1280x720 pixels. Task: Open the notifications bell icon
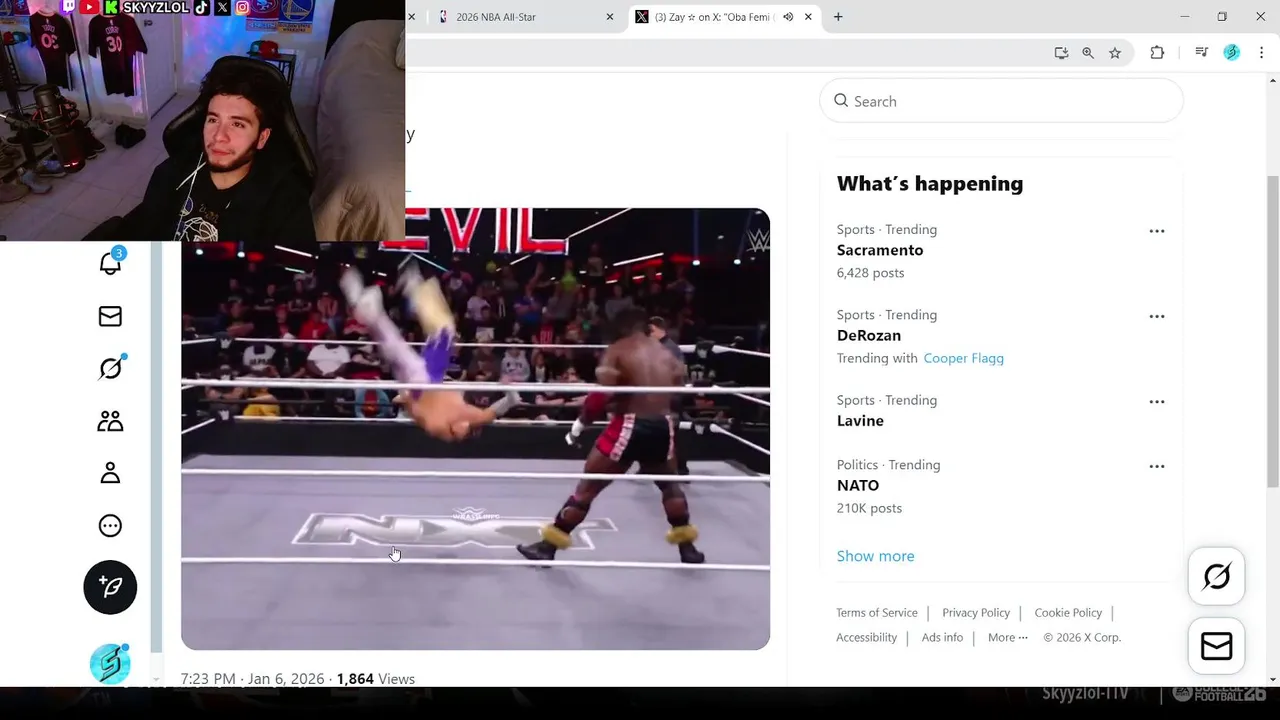click(x=111, y=262)
